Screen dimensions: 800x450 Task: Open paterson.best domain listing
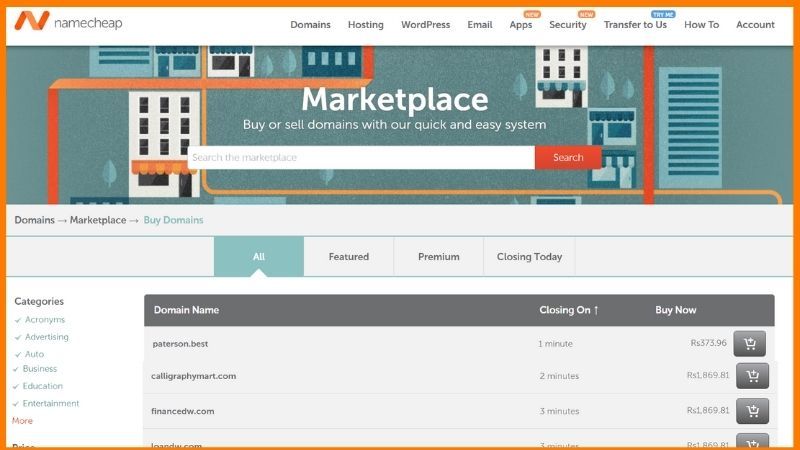(x=180, y=344)
